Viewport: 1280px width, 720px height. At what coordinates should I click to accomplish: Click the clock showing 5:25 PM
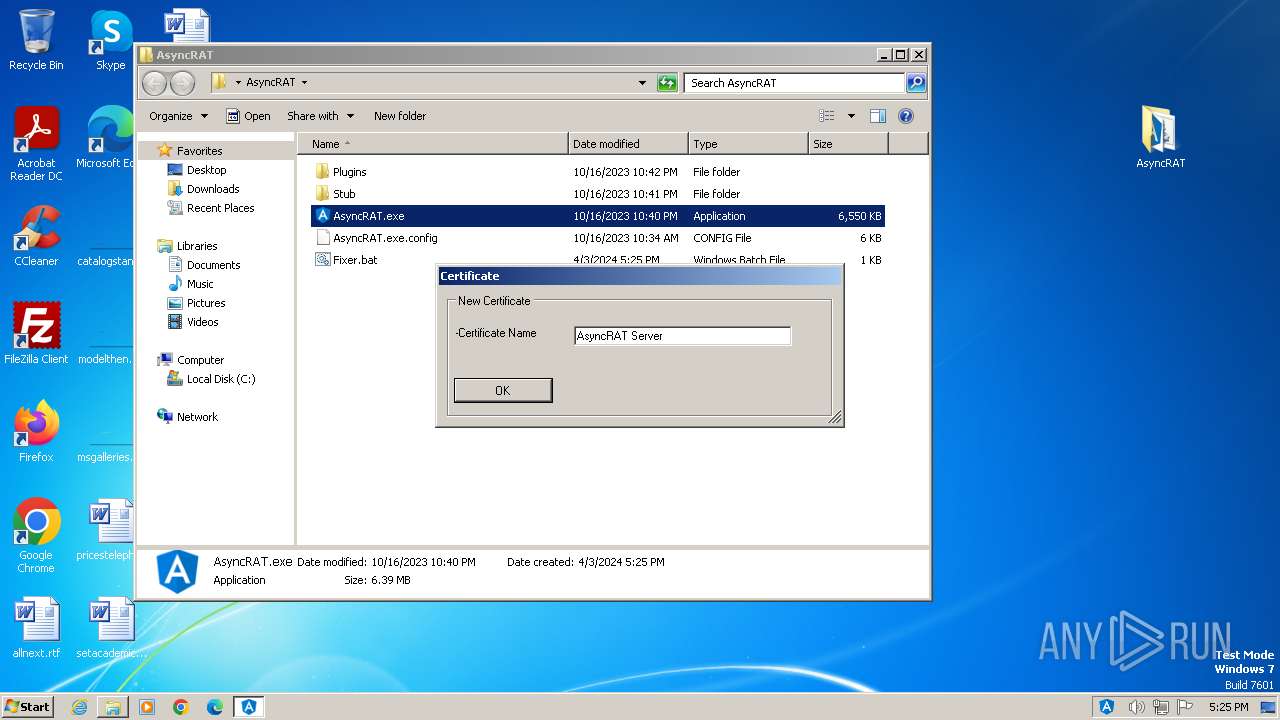(1228, 707)
